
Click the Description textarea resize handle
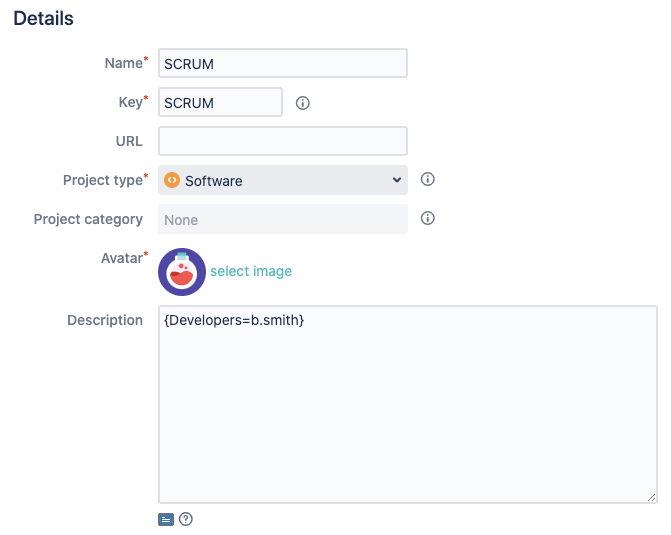coord(651,497)
